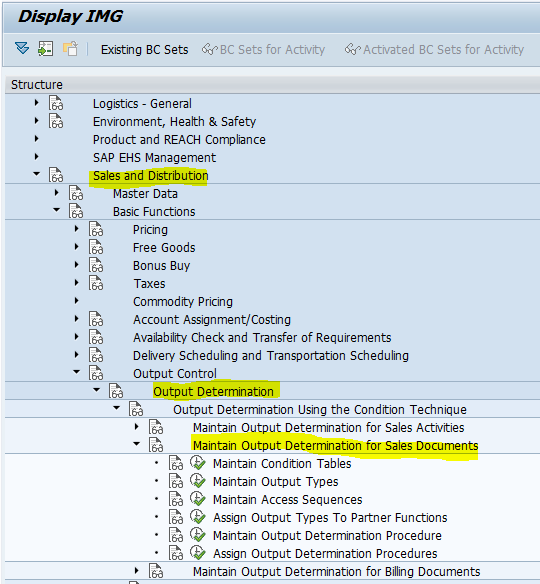Image resolution: width=540 pixels, height=584 pixels.
Task: Expand Master Data node
Action: point(56,193)
